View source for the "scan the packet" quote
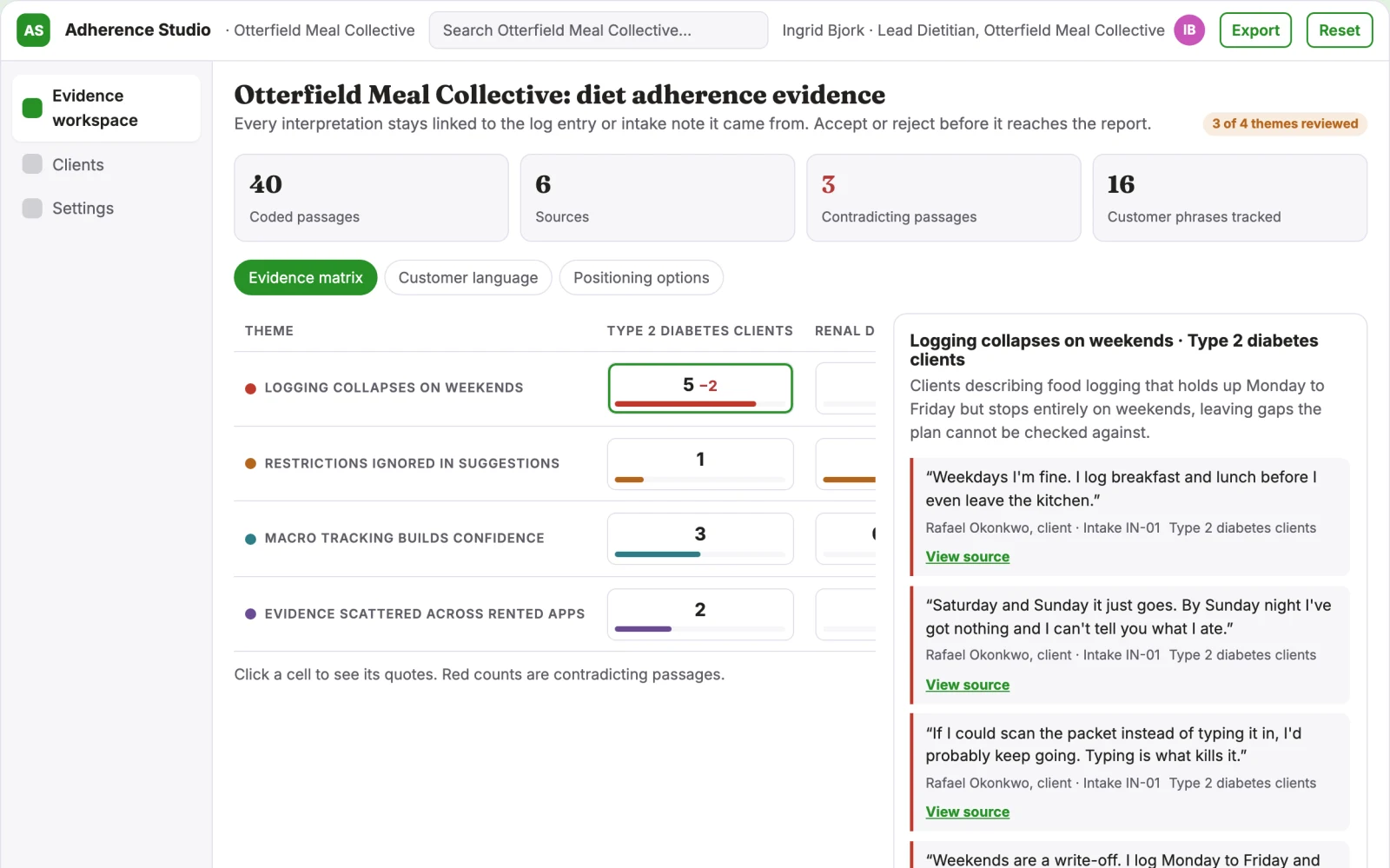The height and width of the screenshot is (868, 1390). click(968, 812)
